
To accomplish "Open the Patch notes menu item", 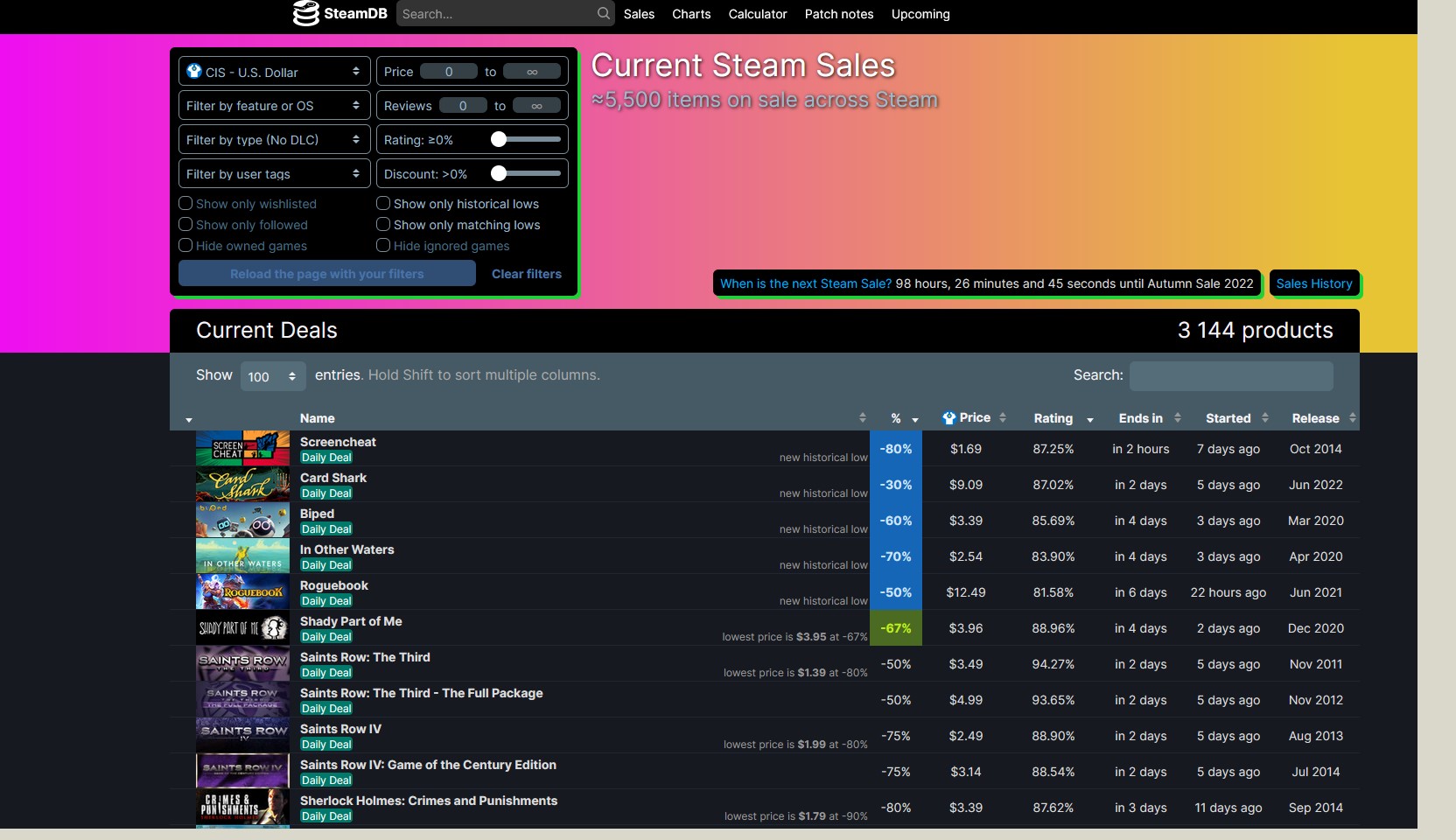I will click(839, 14).
